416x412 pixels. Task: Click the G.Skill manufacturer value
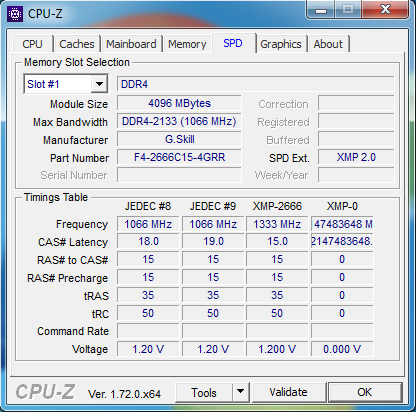[x=179, y=139]
